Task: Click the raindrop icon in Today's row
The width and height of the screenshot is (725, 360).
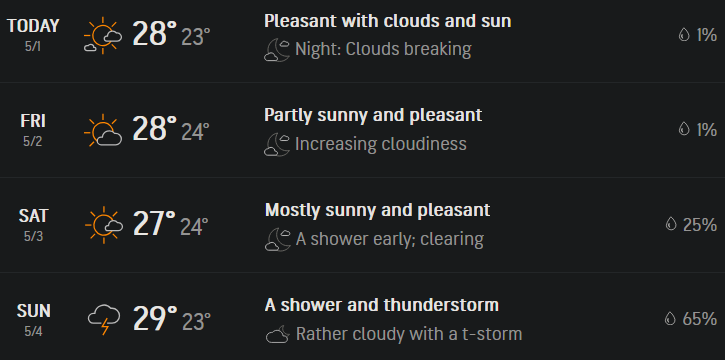Action: 684,35
